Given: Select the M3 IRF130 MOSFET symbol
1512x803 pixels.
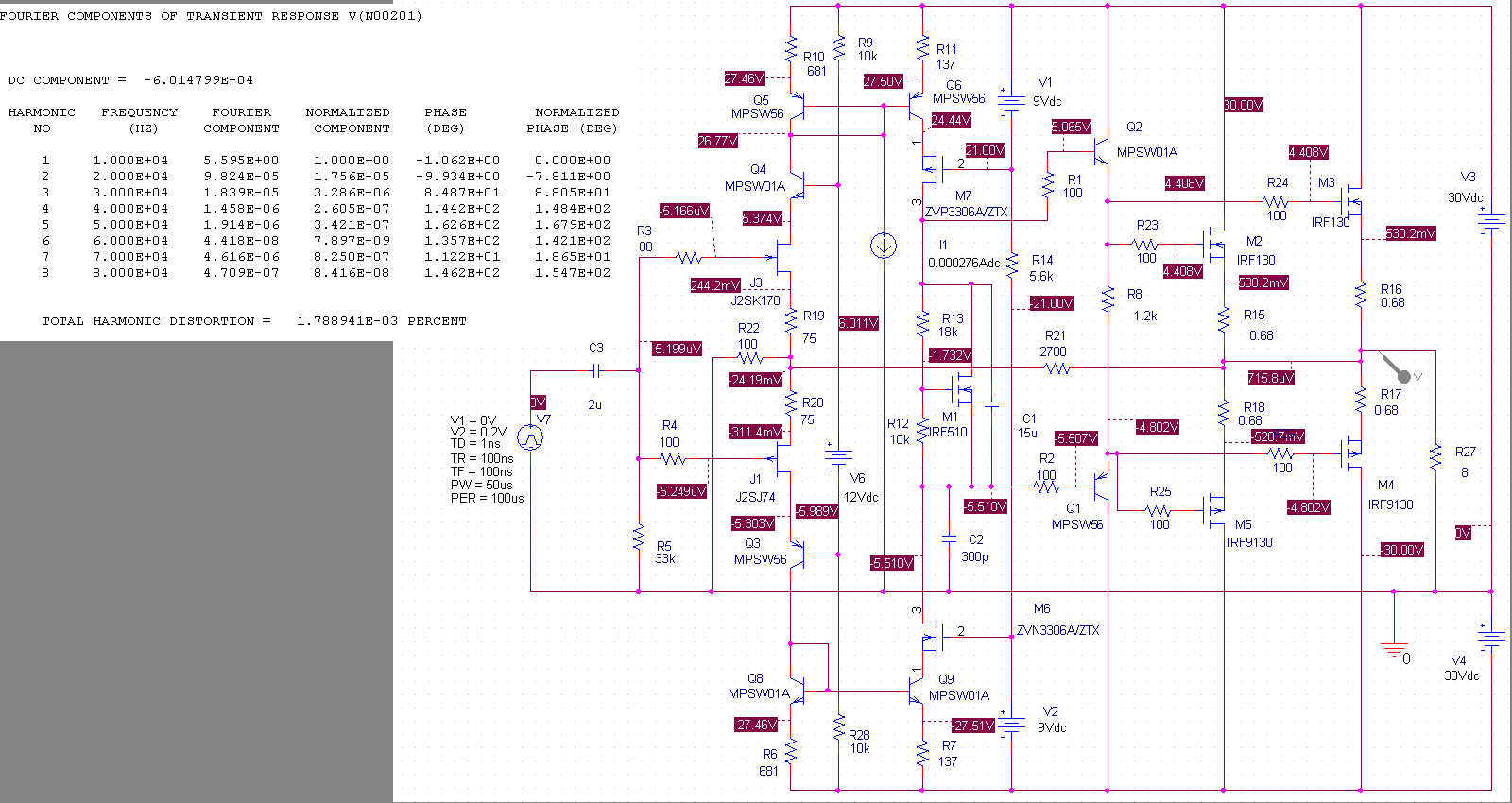Looking at the screenshot, I should click(x=1351, y=199).
